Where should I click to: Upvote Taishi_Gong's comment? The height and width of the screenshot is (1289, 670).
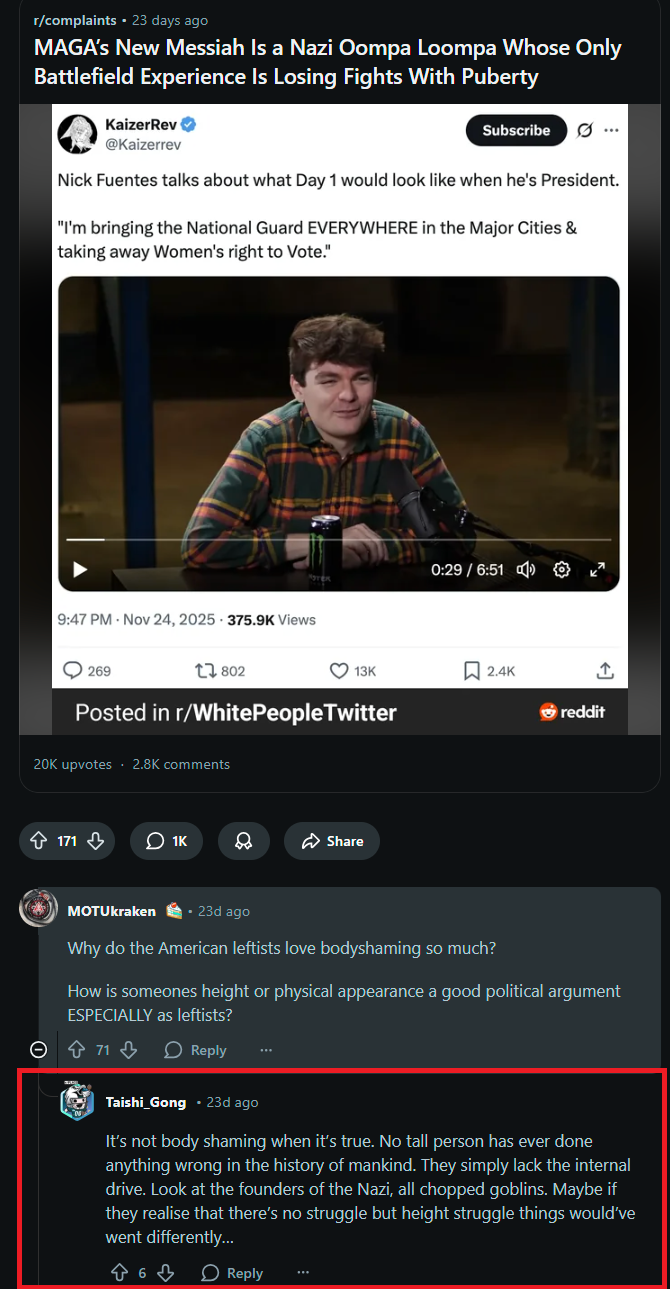point(119,1273)
